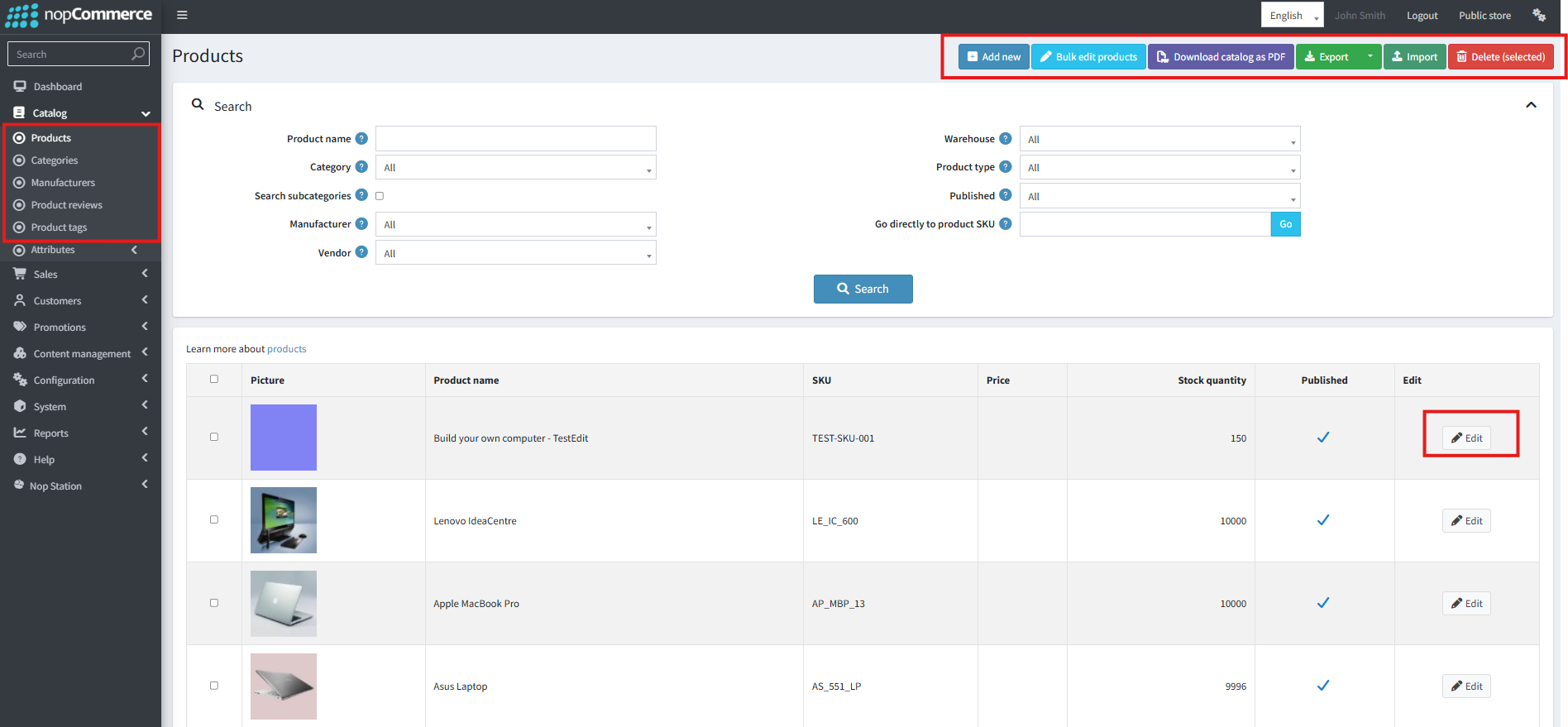Click published checkmark for Lenovo IdeaCentre
1568x727 pixels.
tap(1323, 520)
